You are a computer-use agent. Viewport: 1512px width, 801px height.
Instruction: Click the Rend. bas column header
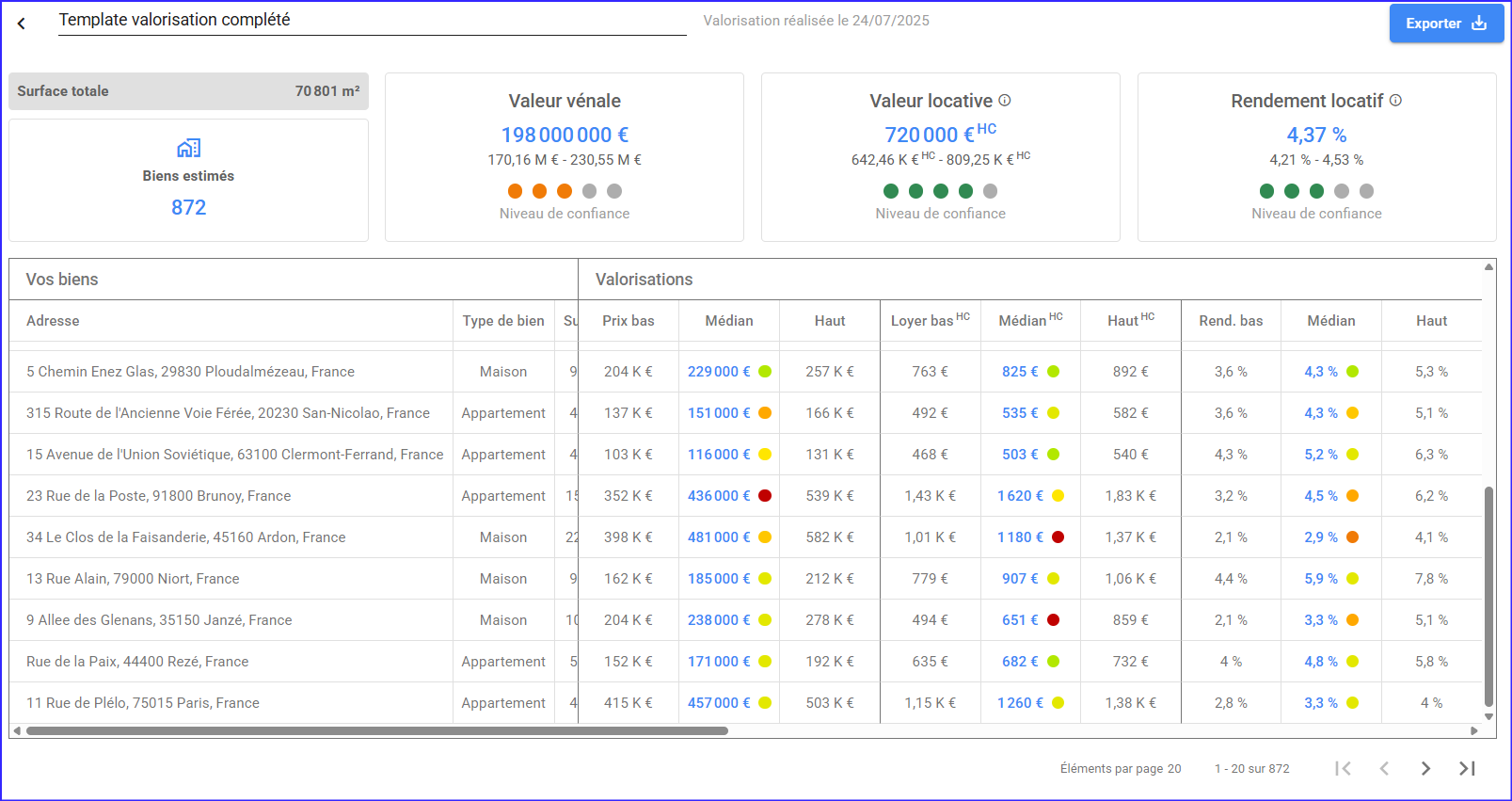click(1231, 321)
